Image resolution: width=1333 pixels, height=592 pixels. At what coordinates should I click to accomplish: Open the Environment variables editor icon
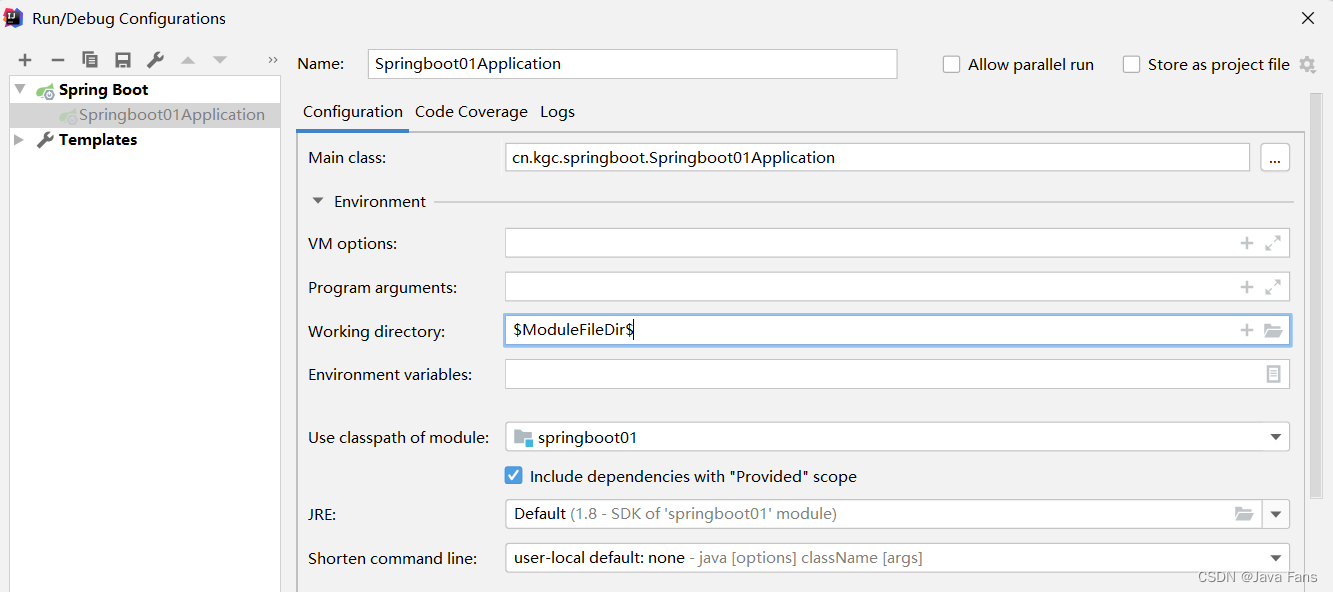click(x=1273, y=374)
